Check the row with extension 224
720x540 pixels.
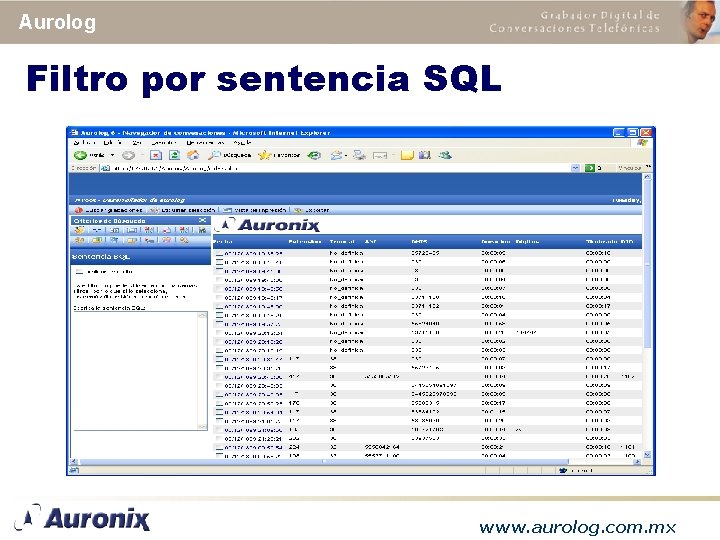(x=219, y=447)
